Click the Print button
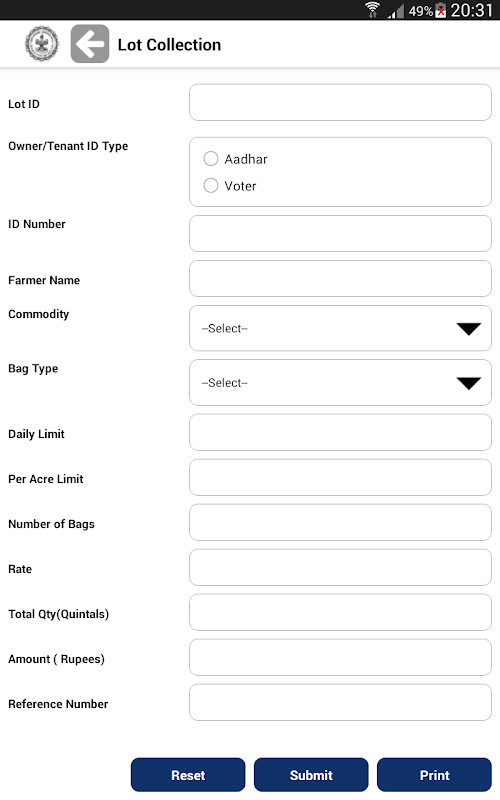The width and height of the screenshot is (500, 800). (x=434, y=775)
